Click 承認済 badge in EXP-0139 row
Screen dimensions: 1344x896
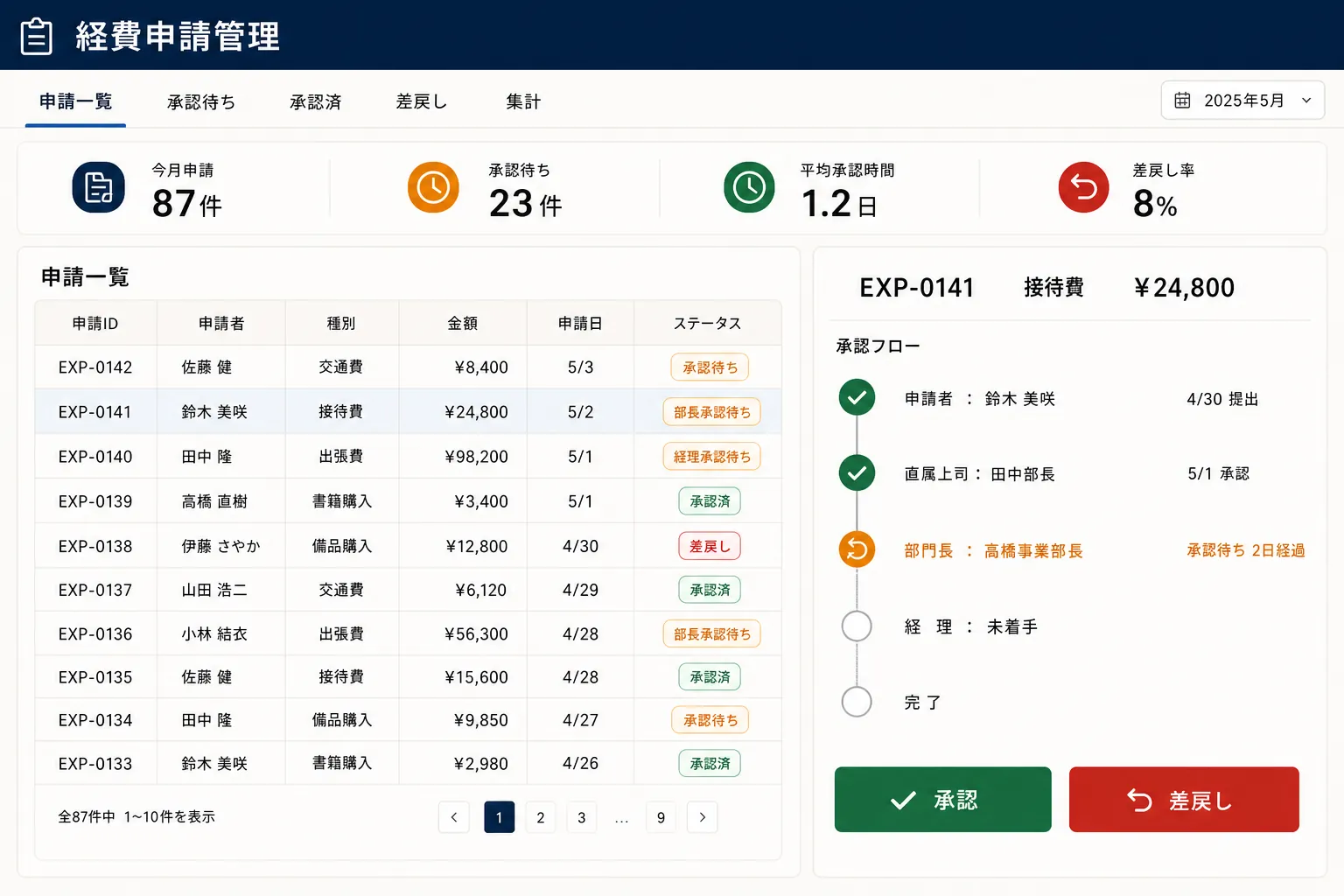click(x=710, y=501)
